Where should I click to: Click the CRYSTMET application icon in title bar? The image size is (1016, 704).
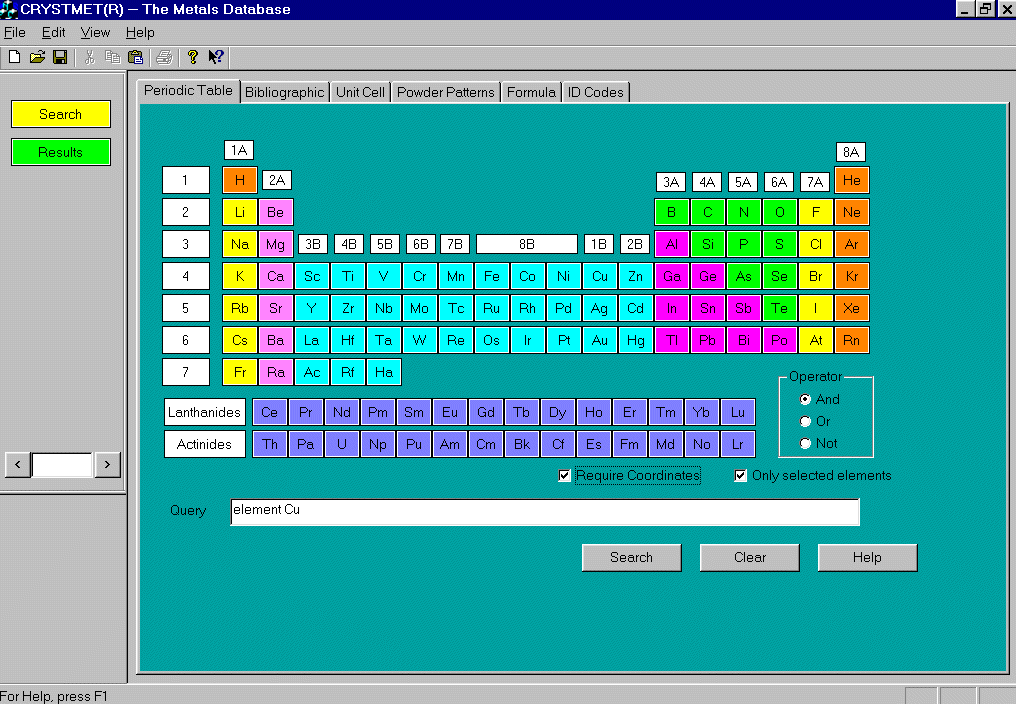[x=8, y=9]
